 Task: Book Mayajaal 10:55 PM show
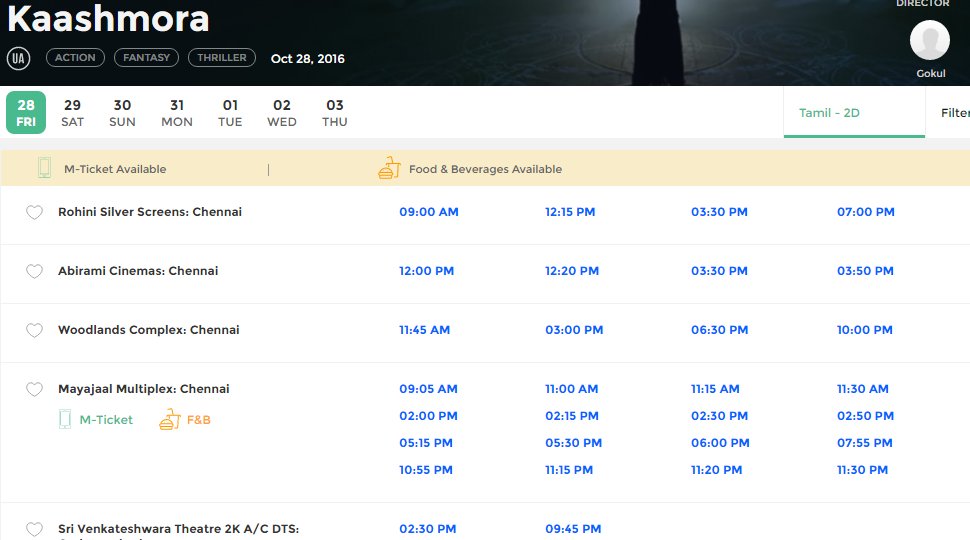pyautogui.click(x=426, y=469)
